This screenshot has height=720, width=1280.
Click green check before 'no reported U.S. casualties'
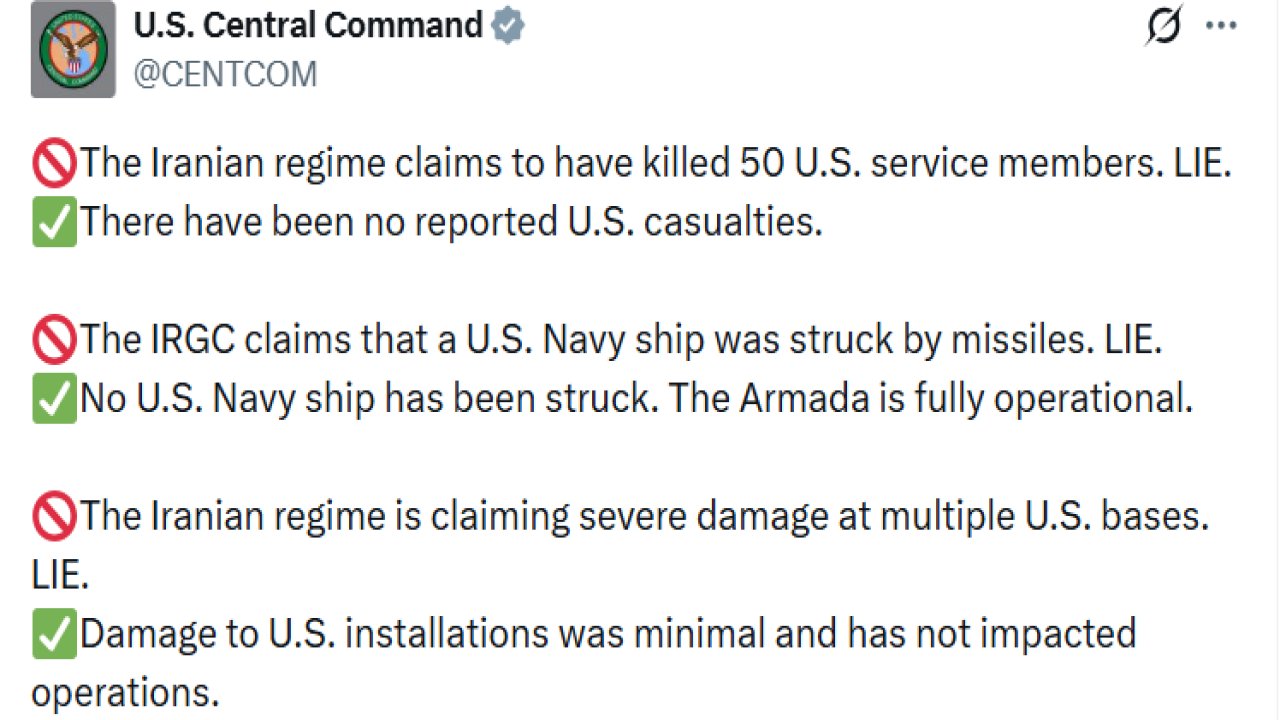(54, 222)
